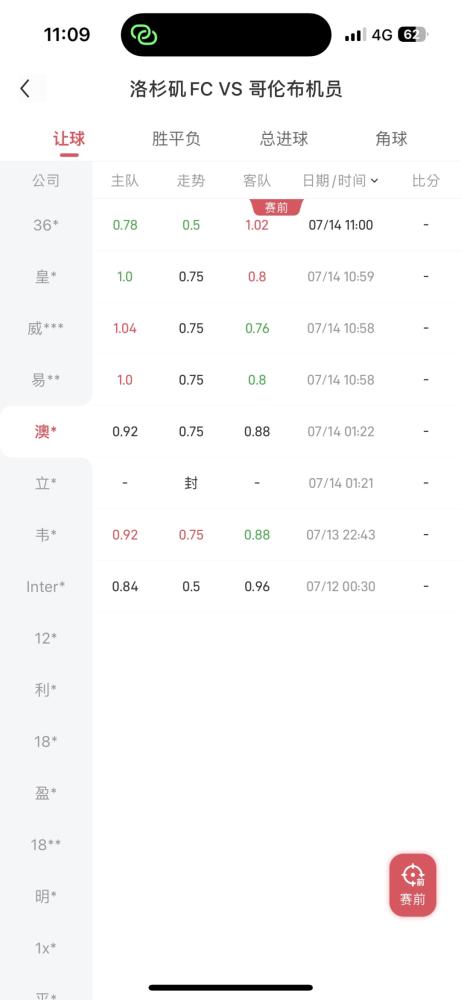461x1000 pixels.
Task: Select company 皇* in sidebar
Action: point(46,276)
